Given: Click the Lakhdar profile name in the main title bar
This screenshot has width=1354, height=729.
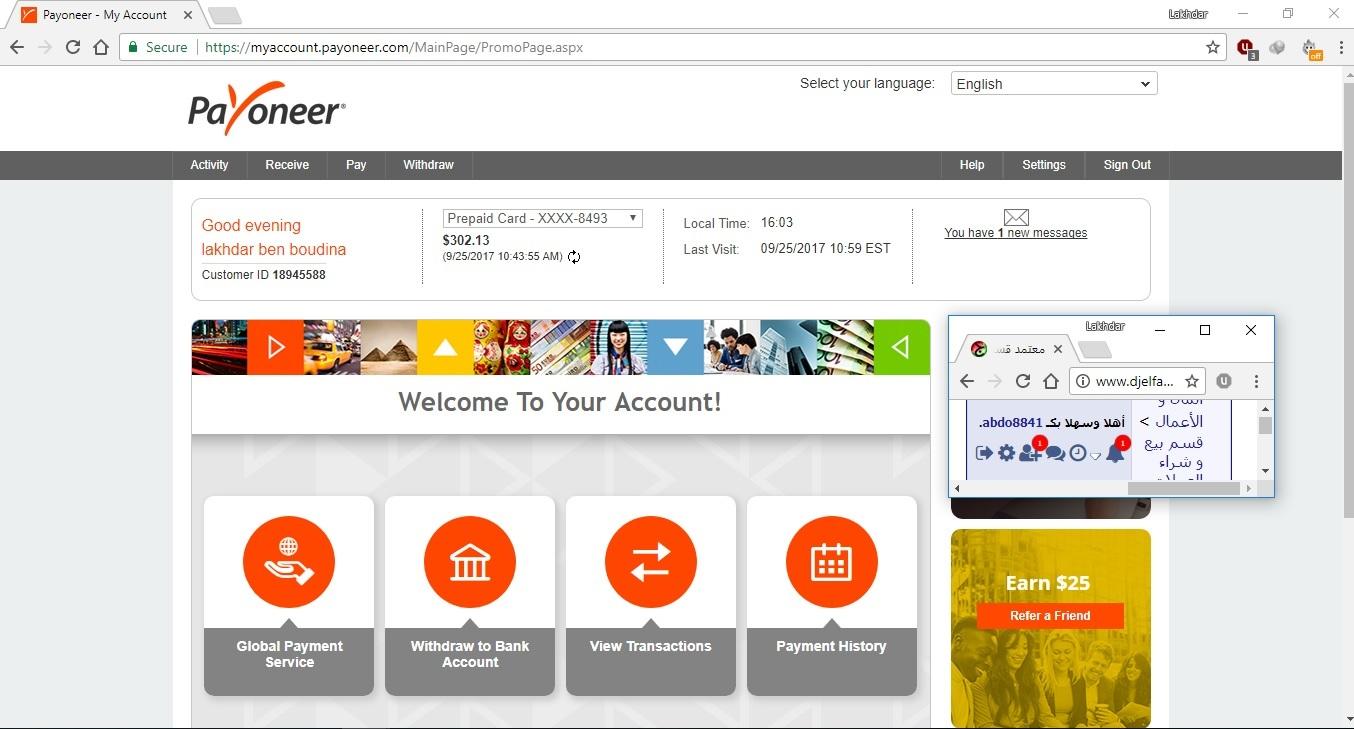Looking at the screenshot, I should 1188,14.
